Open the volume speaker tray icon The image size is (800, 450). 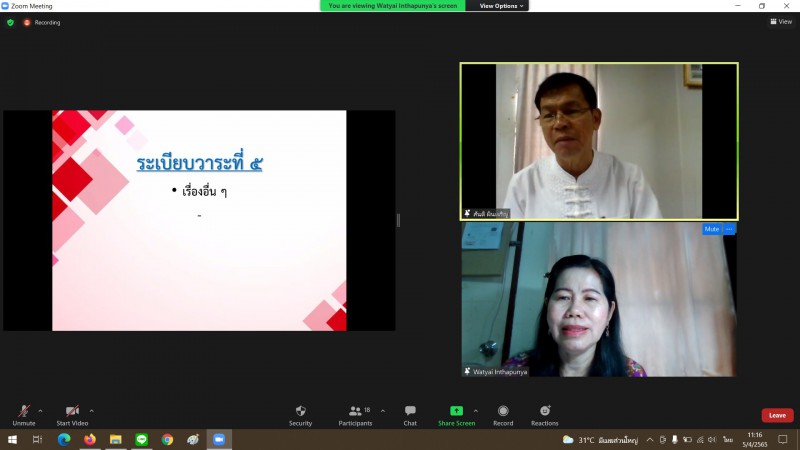pos(712,440)
